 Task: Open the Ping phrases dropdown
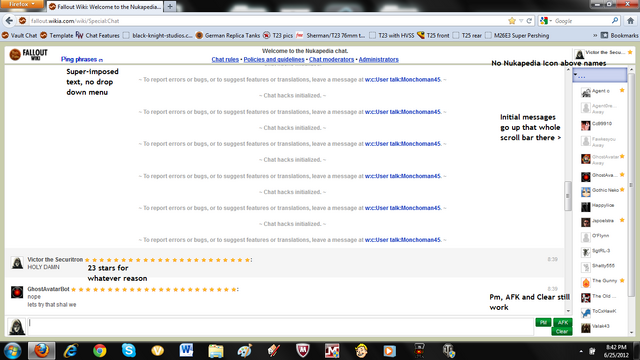point(82,59)
